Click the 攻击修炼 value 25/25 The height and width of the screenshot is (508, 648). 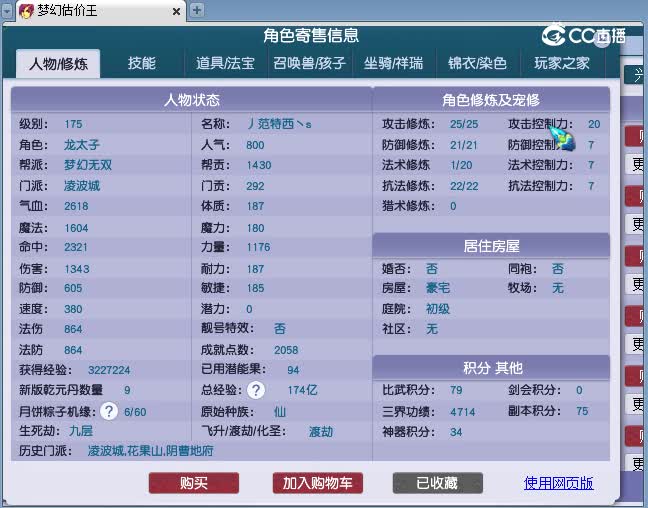tap(464, 124)
